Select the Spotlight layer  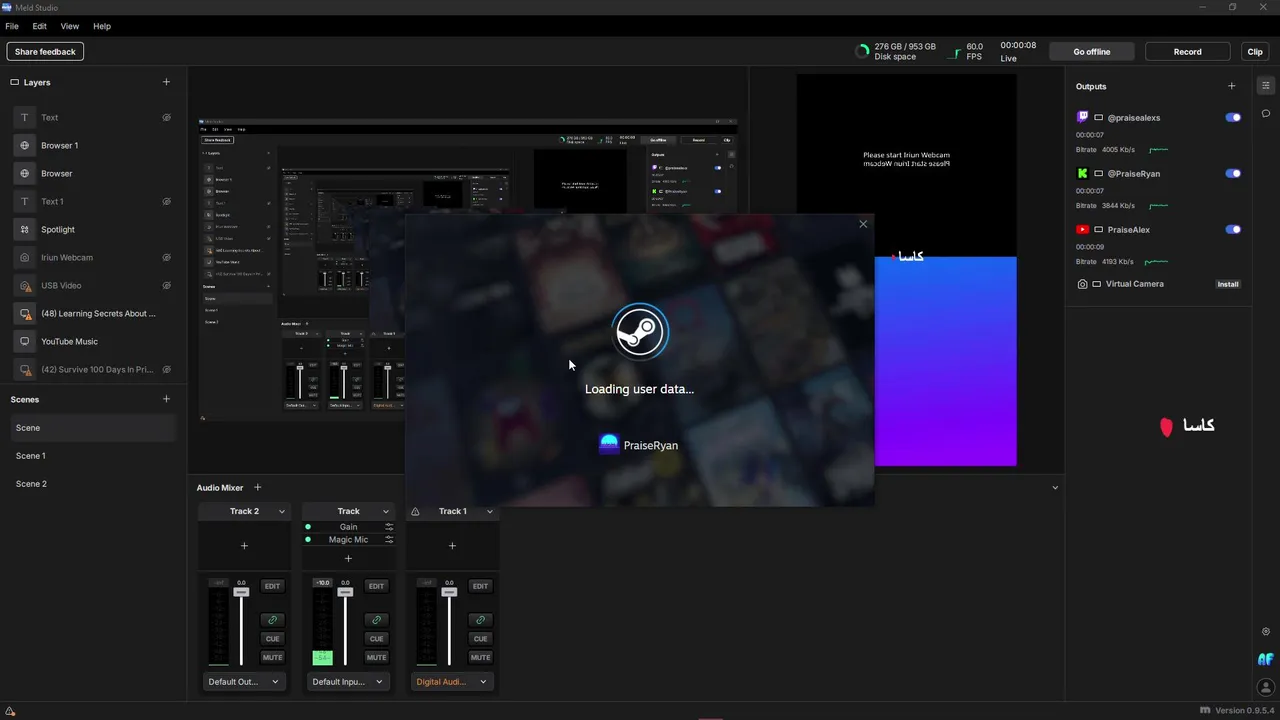[92, 229]
